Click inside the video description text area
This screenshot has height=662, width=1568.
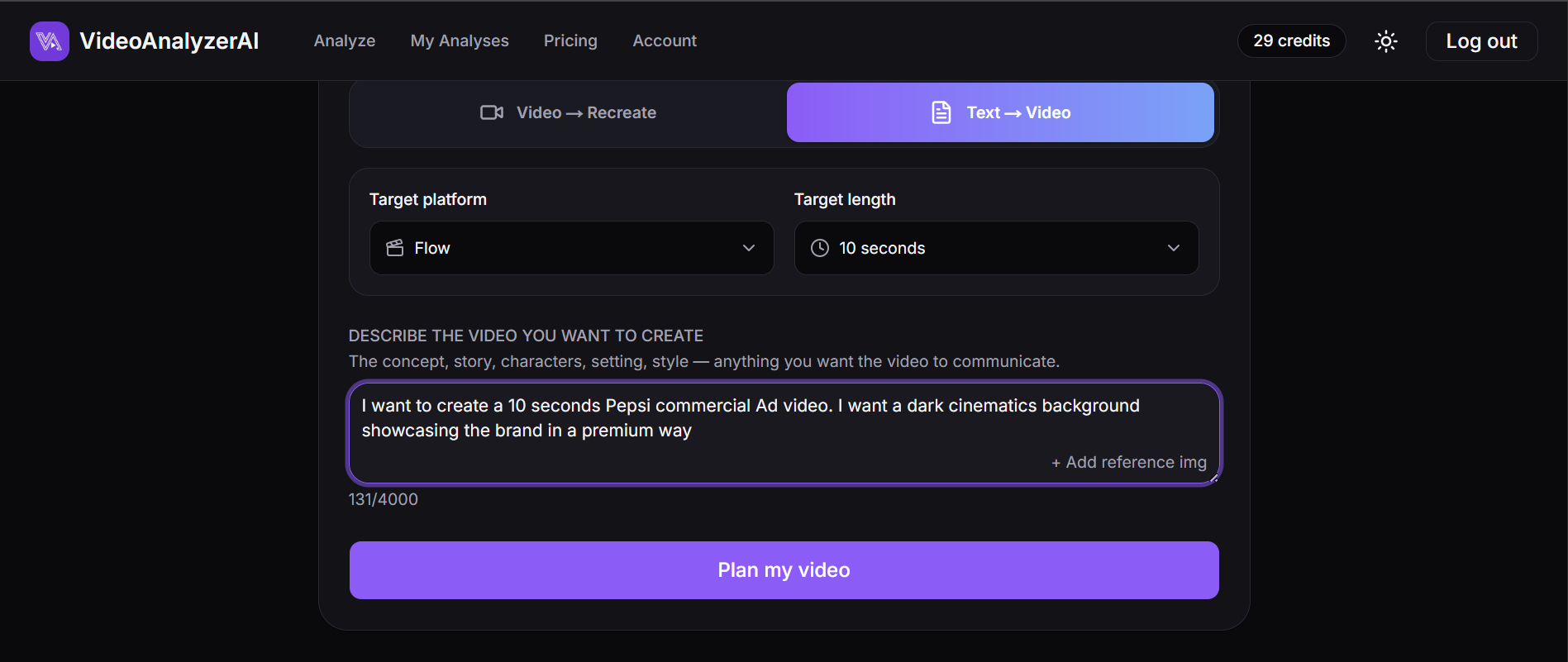(784, 433)
